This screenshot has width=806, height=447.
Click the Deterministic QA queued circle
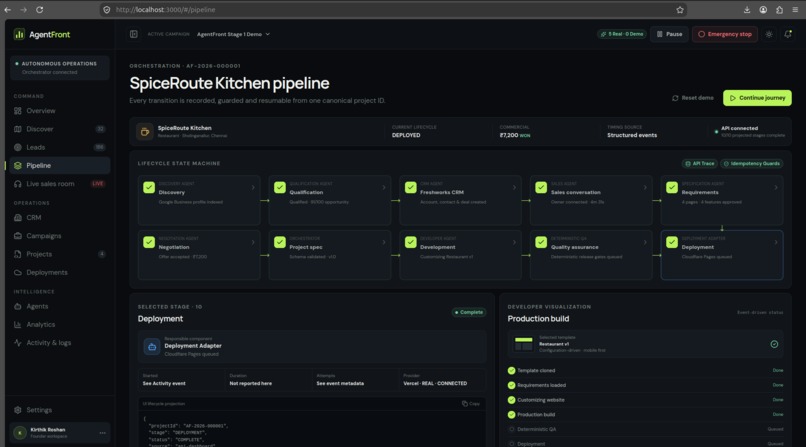[x=511, y=429]
